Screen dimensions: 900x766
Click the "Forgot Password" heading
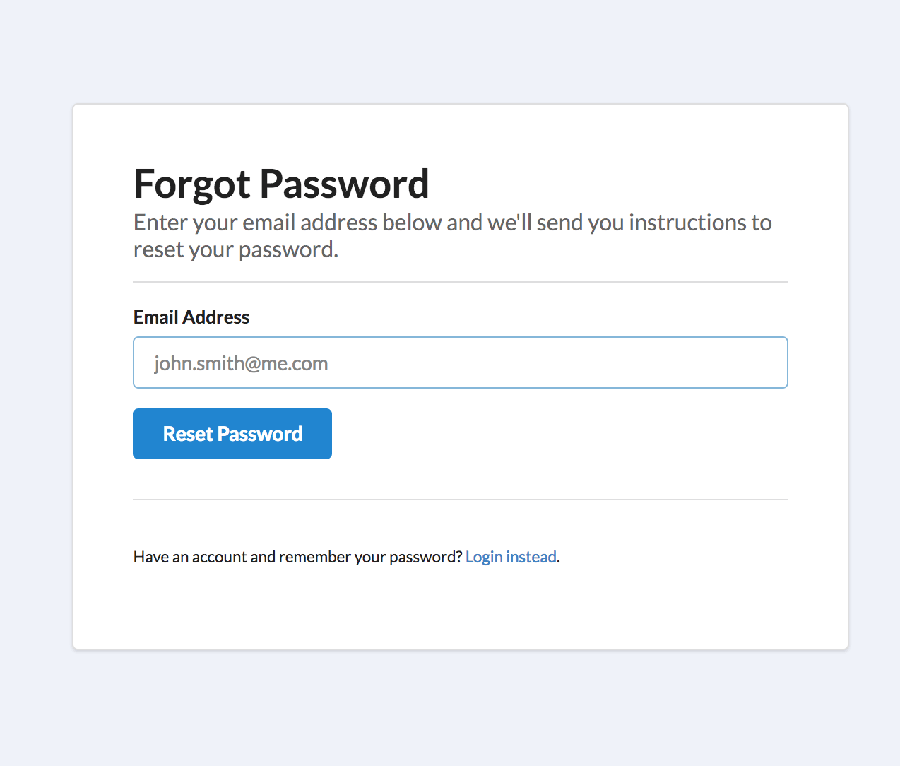click(x=281, y=184)
